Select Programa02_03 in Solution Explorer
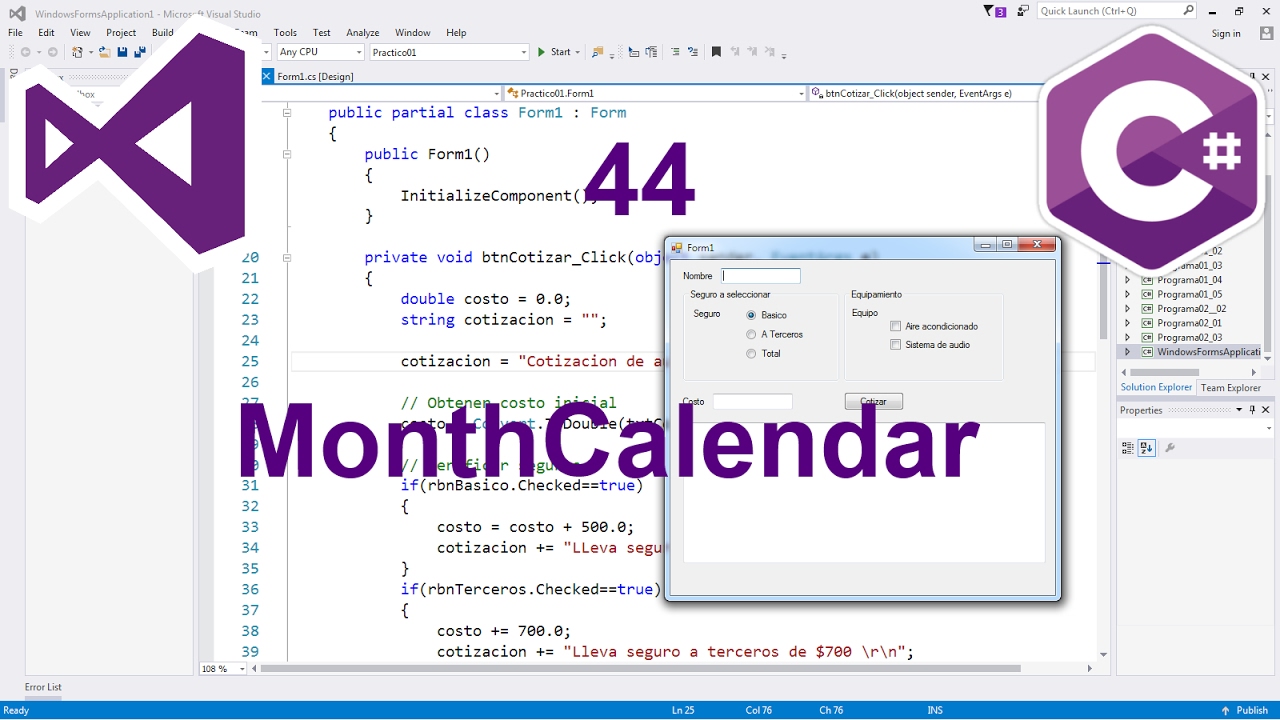This screenshot has width=1280, height=720. pos(1189,337)
